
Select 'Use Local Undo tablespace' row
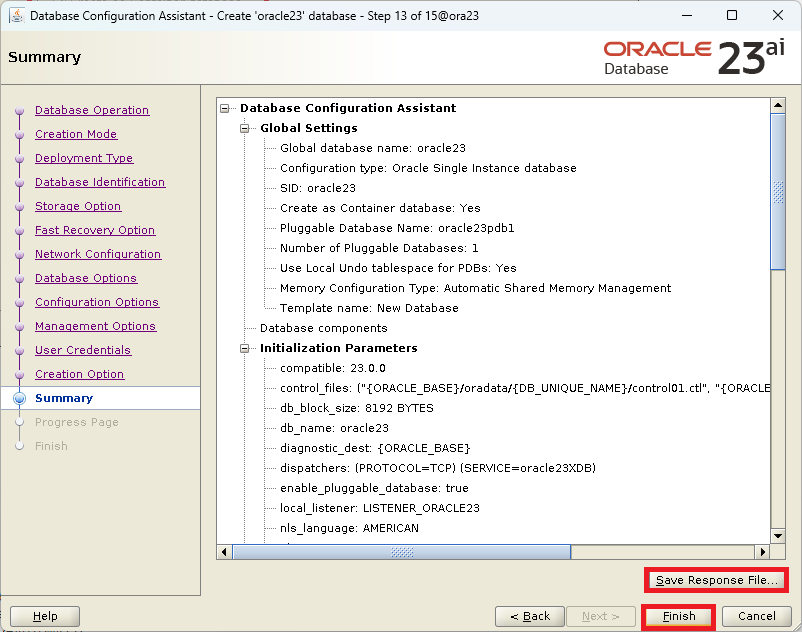(398, 268)
